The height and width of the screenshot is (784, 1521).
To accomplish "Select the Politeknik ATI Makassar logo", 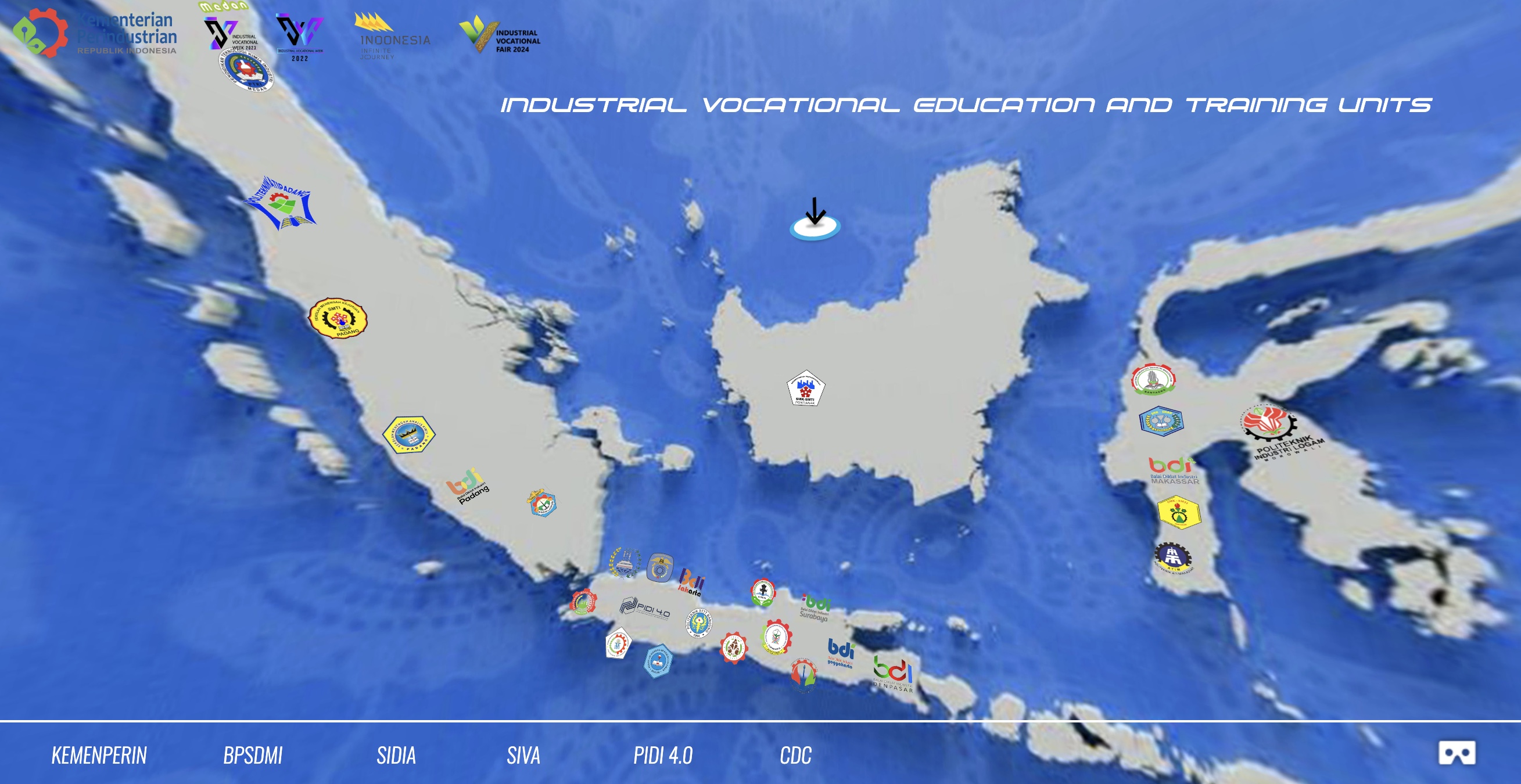I will click(1173, 558).
